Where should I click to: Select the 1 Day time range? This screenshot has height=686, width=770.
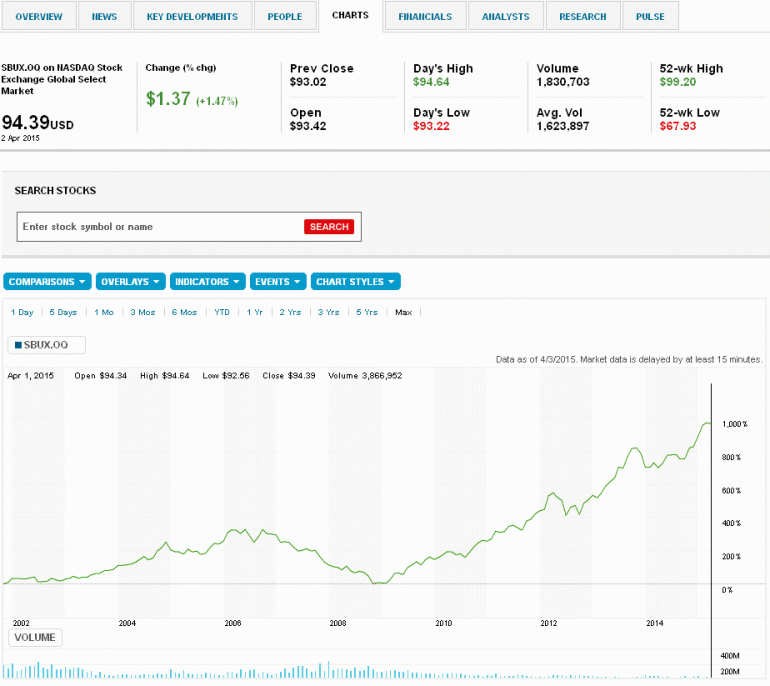pos(22,312)
